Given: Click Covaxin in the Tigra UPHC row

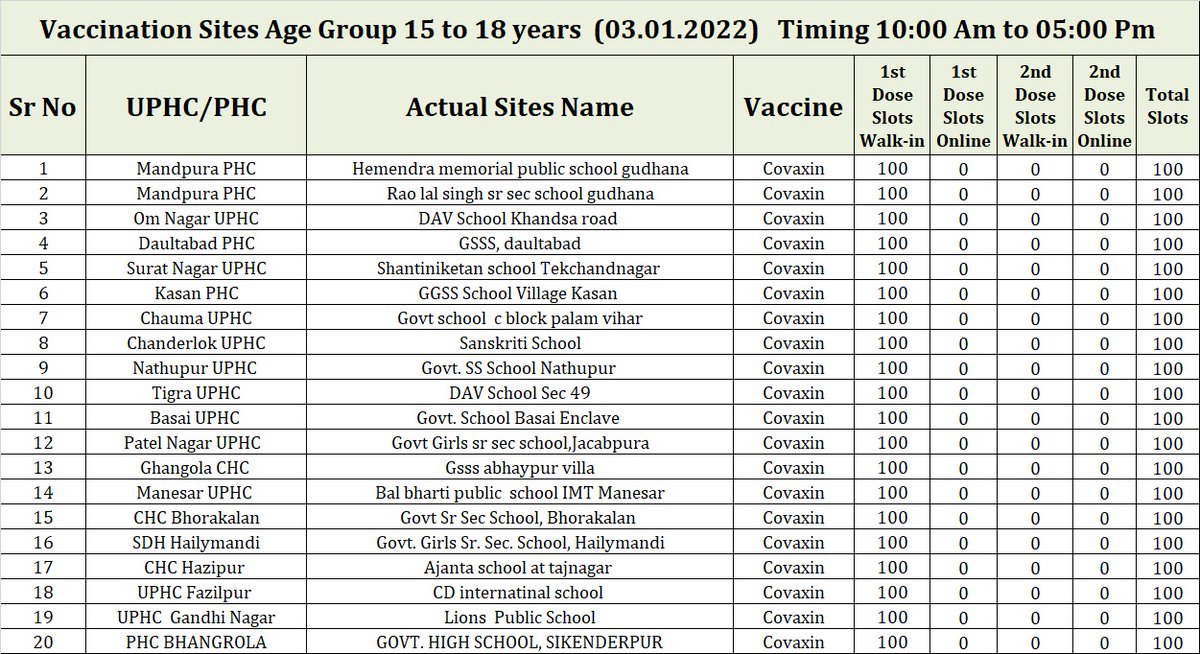Looking at the screenshot, I should (793, 394).
